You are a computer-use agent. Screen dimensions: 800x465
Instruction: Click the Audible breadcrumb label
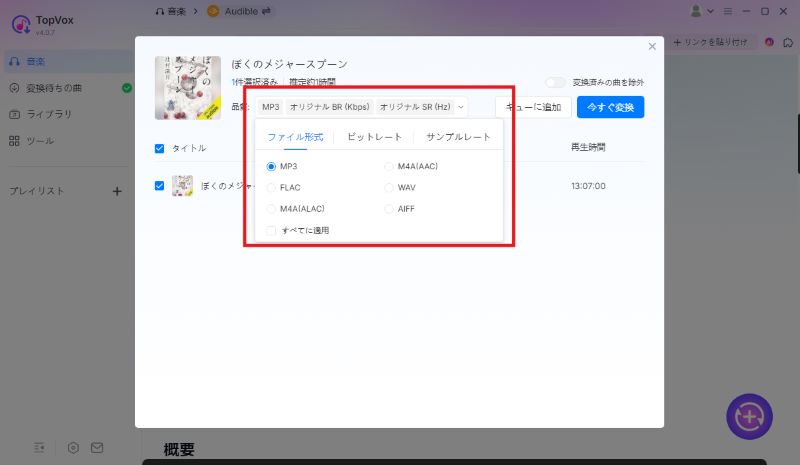click(x=241, y=11)
